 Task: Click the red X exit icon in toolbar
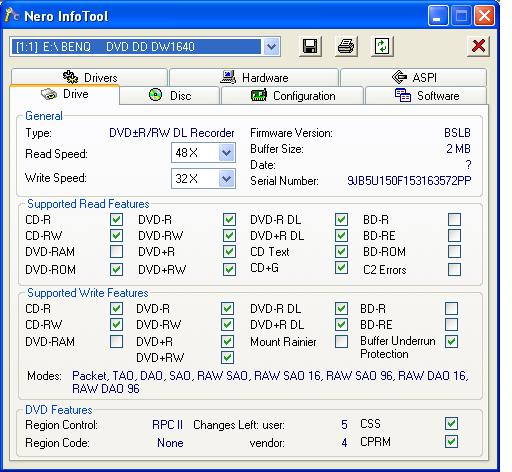click(478, 46)
